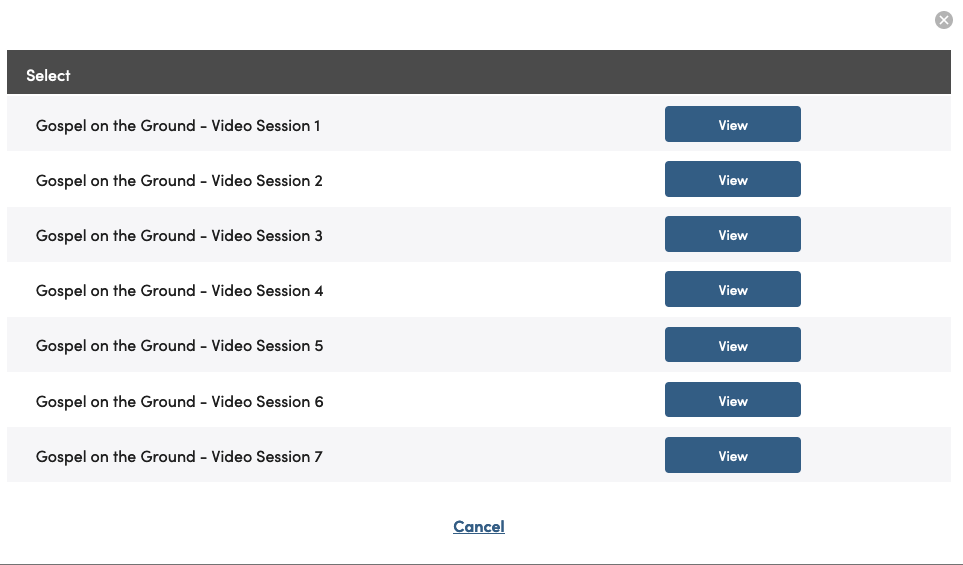View Gospel on the Ground Video Session 1
The height and width of the screenshot is (565, 963).
[x=733, y=124]
